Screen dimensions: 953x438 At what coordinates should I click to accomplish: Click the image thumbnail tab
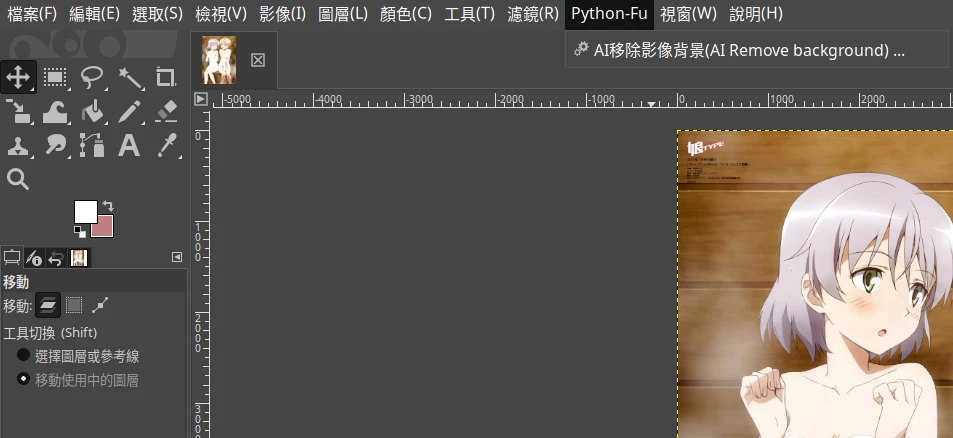pyautogui.click(x=219, y=60)
